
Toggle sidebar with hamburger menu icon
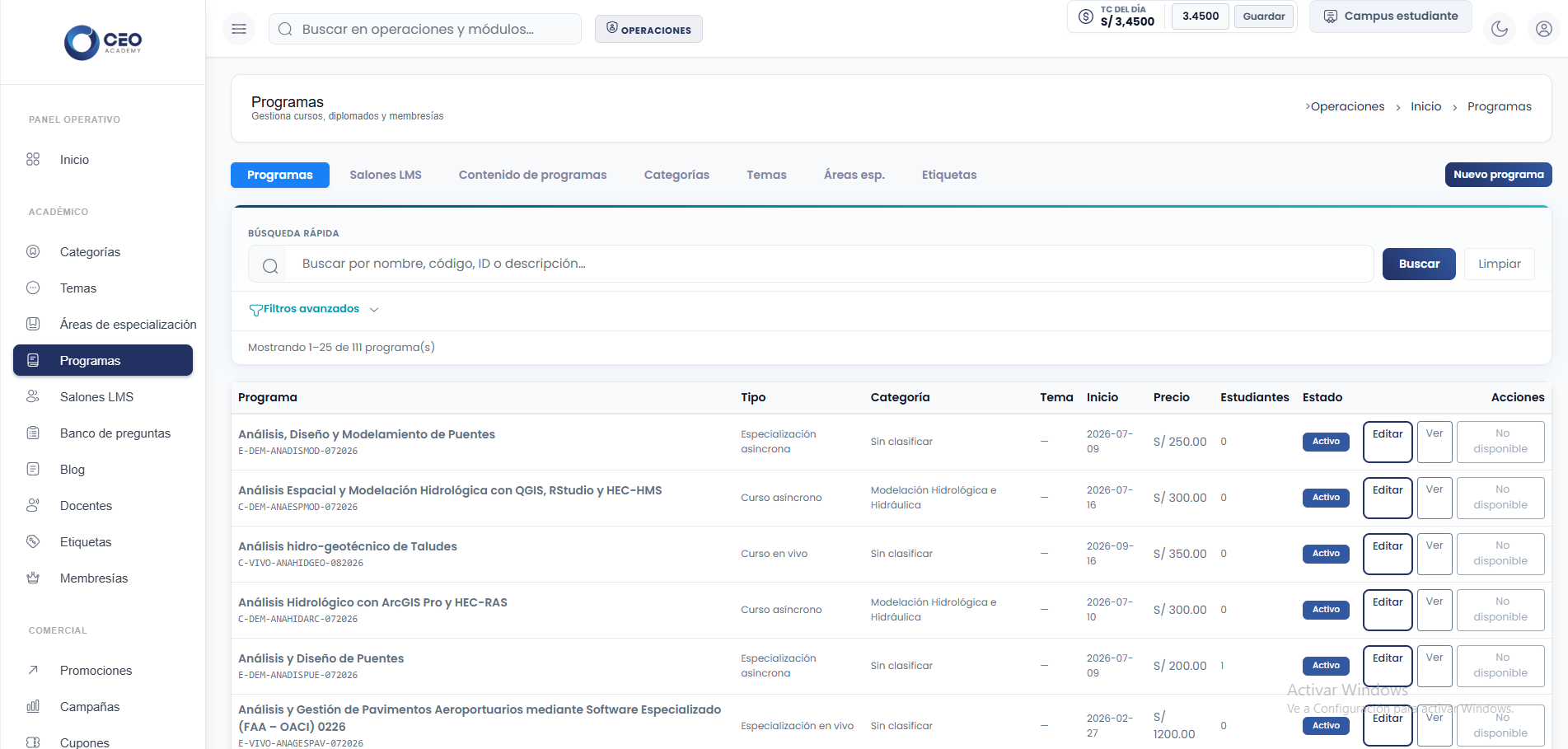(x=239, y=29)
